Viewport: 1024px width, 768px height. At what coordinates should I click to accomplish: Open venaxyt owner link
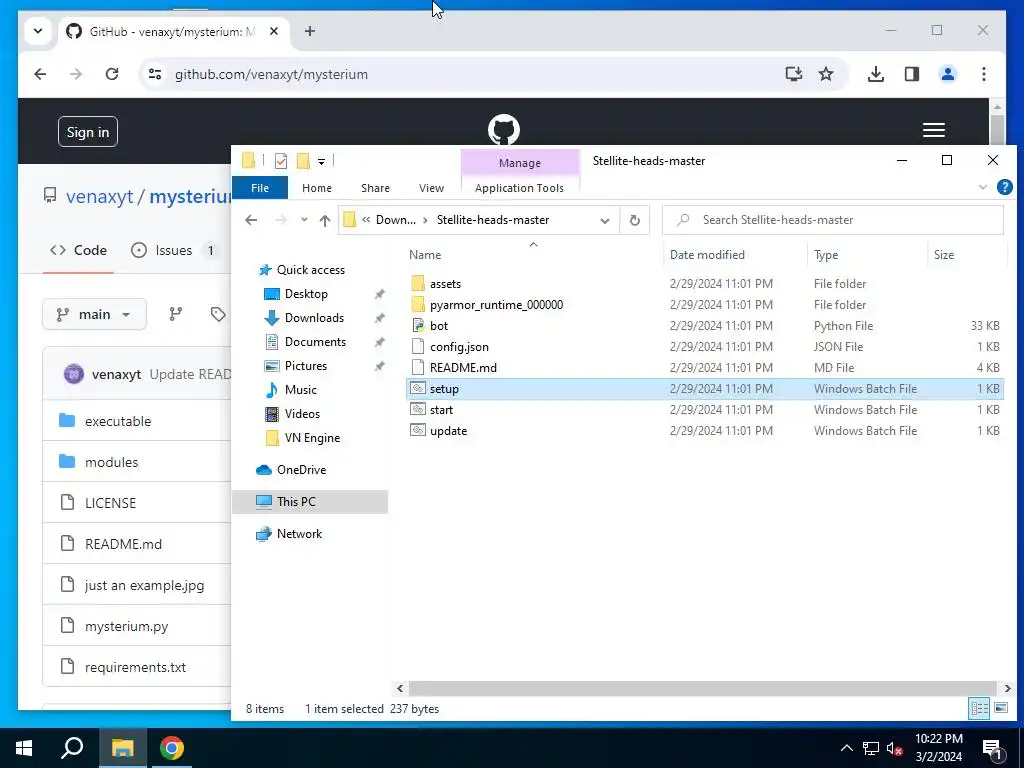tap(99, 196)
